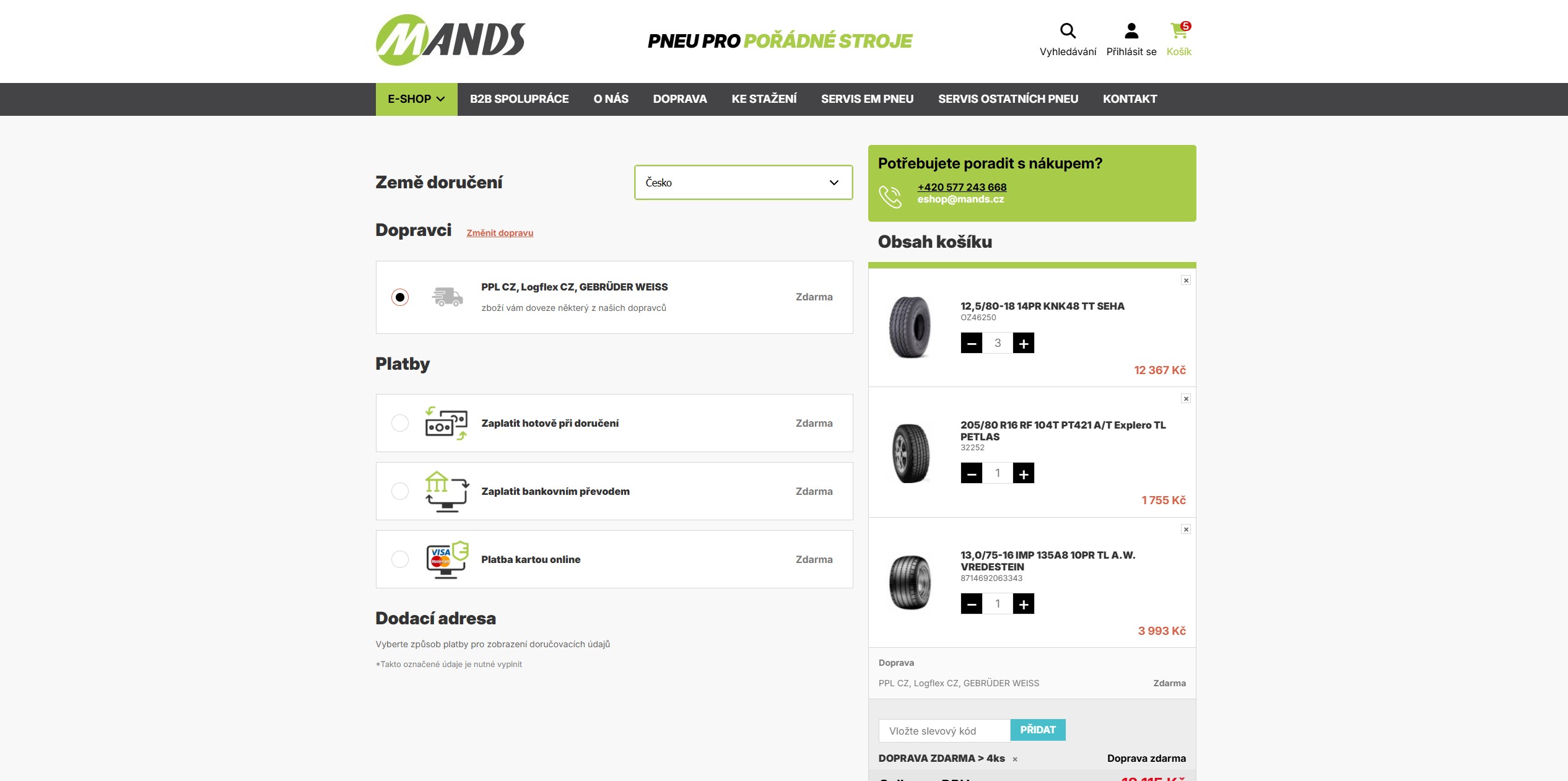Viewport: 1568px width, 781px height.
Task: Go to the KONTAKT page
Action: [1130, 99]
